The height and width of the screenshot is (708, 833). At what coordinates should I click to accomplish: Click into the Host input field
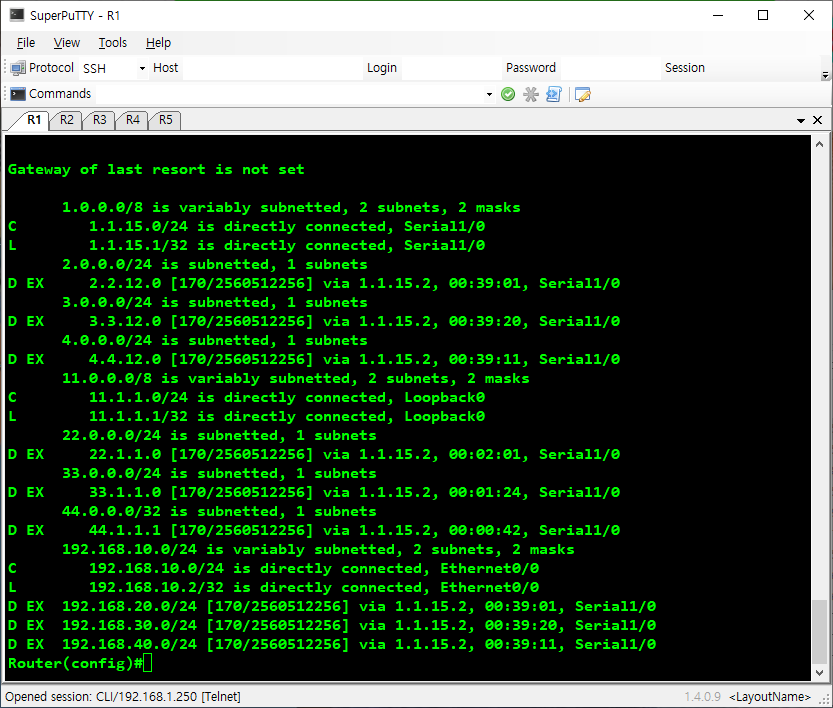[273, 68]
